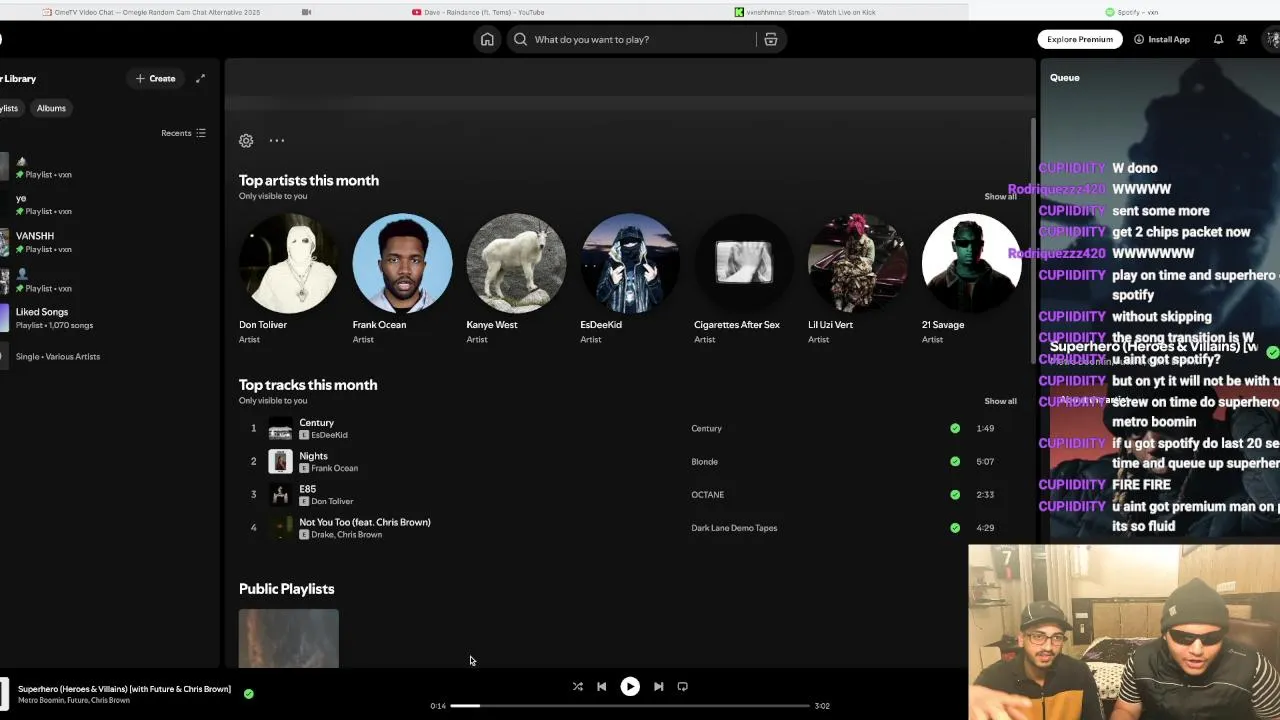Open now playing Superhero song title
1280x720 pixels.
[x=124, y=689]
